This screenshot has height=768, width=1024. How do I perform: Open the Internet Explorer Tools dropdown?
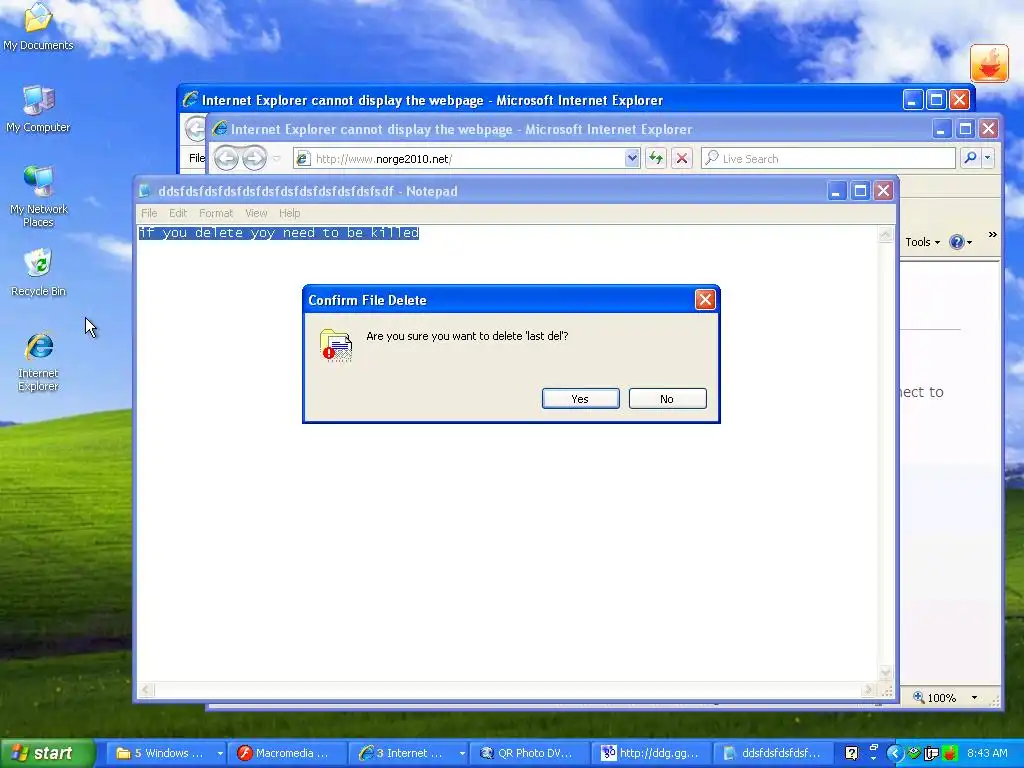(x=923, y=242)
